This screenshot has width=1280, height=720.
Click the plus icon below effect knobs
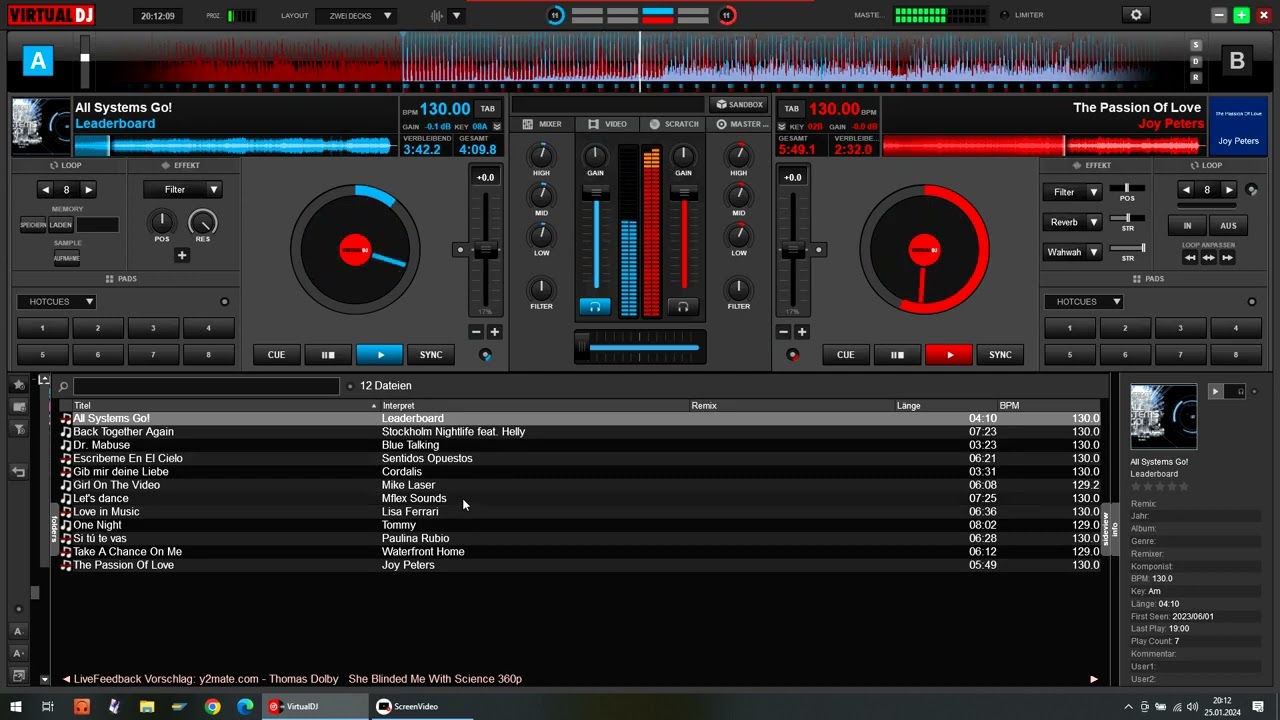(x=182, y=255)
